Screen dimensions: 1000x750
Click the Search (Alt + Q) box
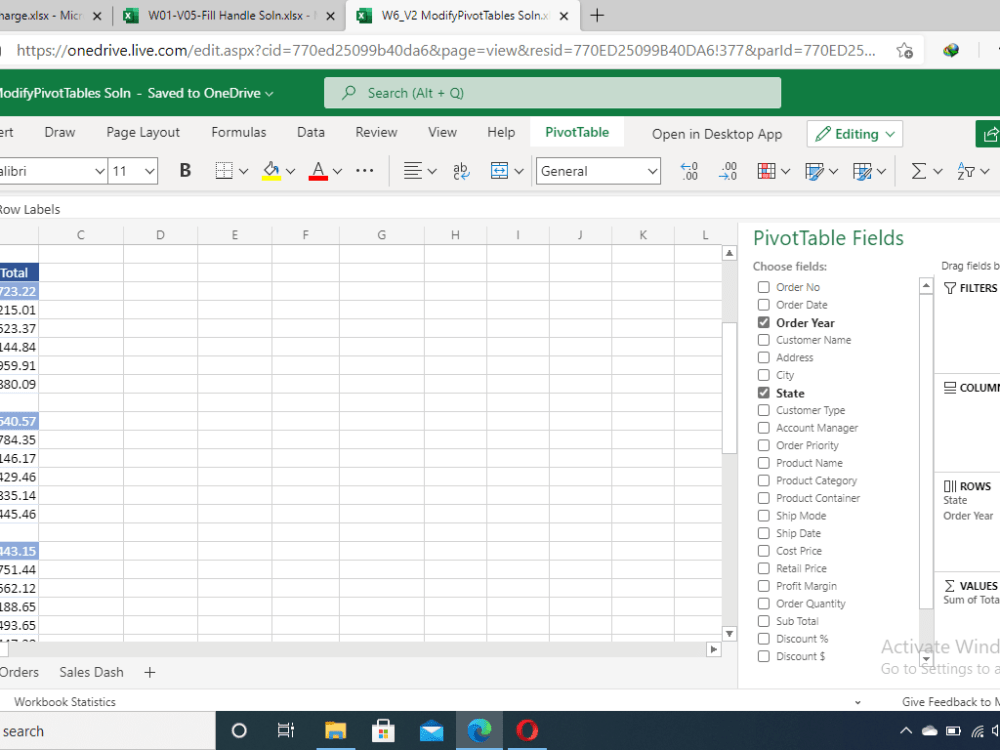point(552,93)
